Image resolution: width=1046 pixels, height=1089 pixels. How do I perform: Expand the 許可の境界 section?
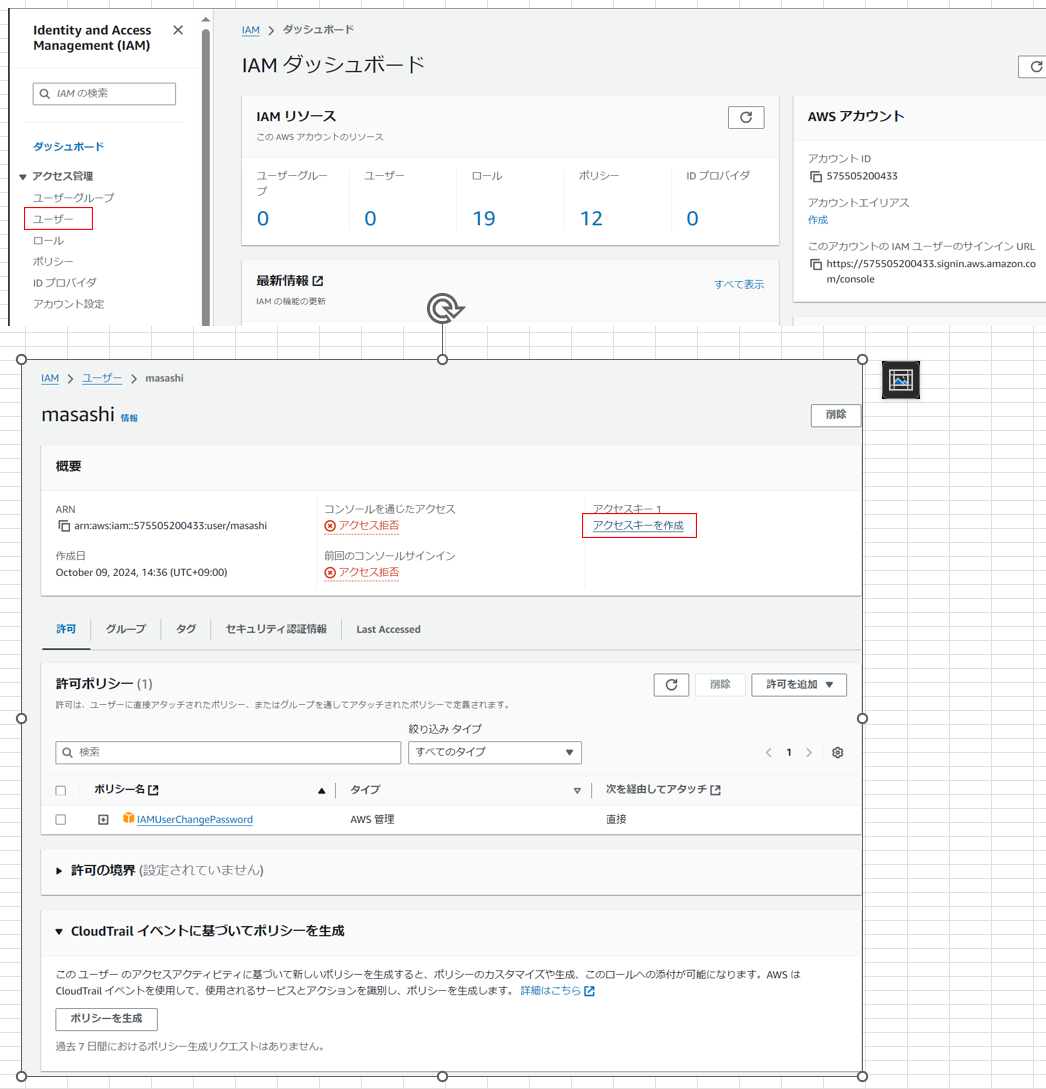pos(59,871)
